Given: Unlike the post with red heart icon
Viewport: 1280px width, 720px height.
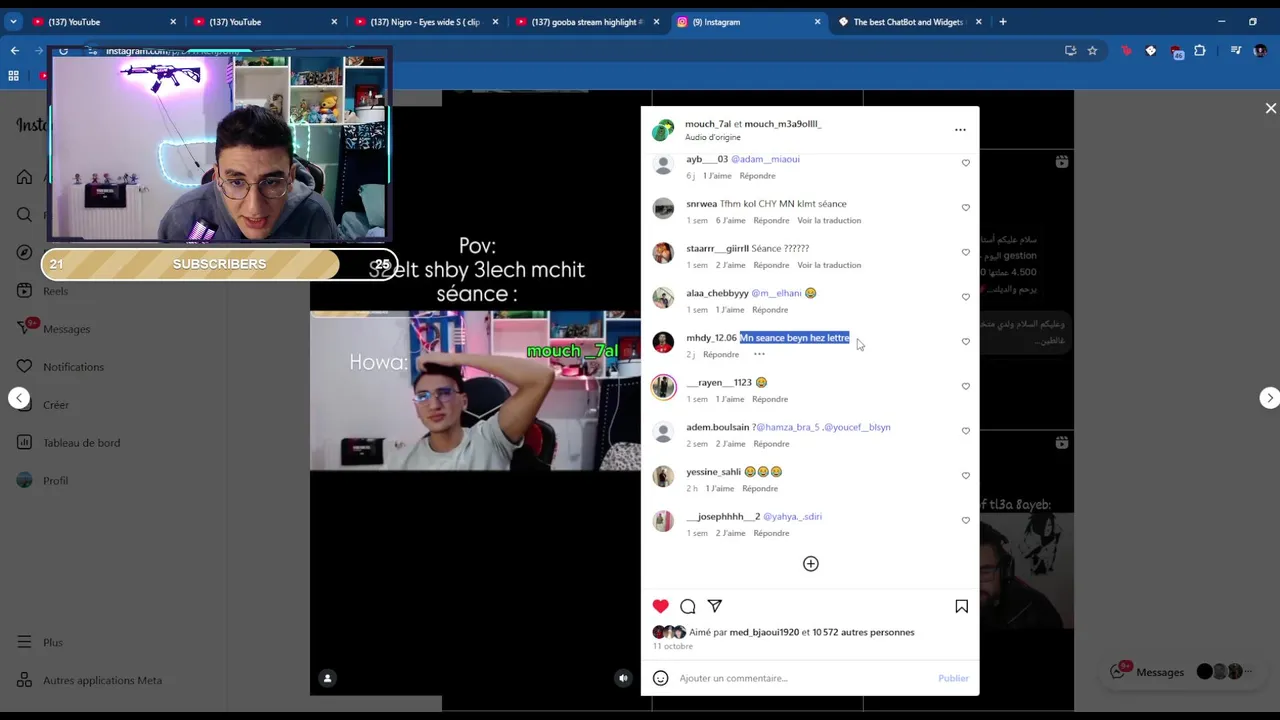Looking at the screenshot, I should 660,606.
